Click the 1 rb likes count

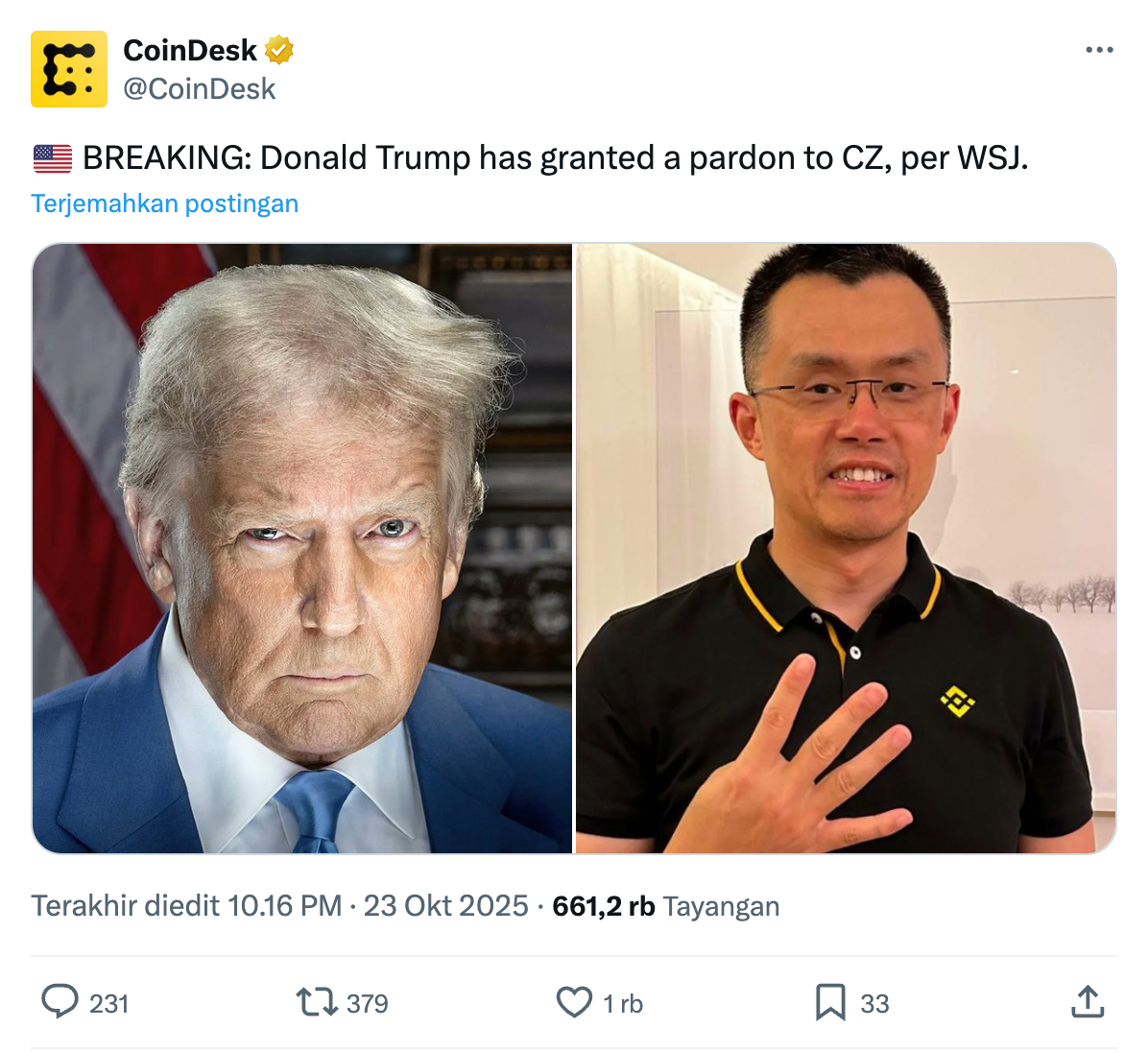click(623, 1003)
